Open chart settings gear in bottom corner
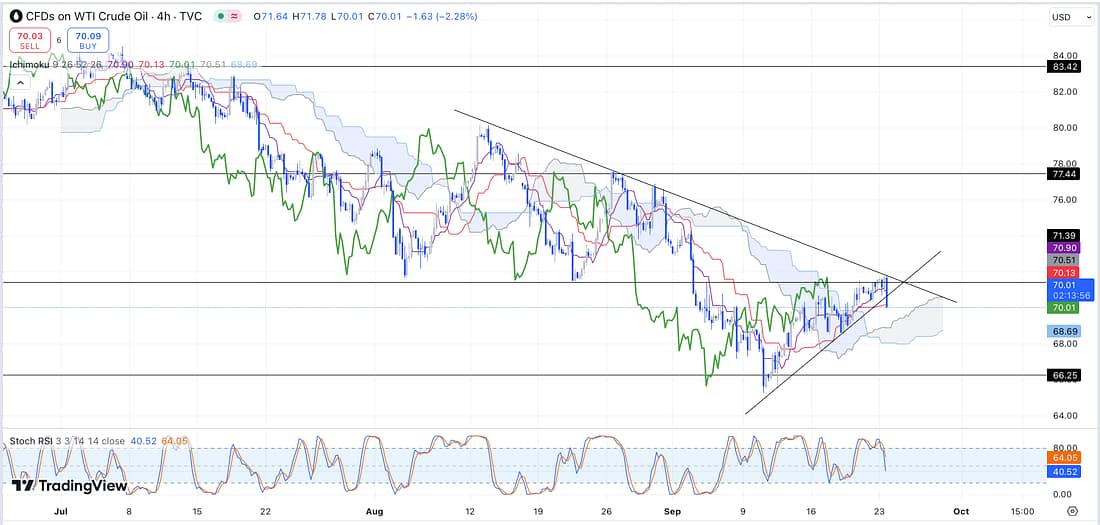The width and height of the screenshot is (1100, 525). 1071,510
